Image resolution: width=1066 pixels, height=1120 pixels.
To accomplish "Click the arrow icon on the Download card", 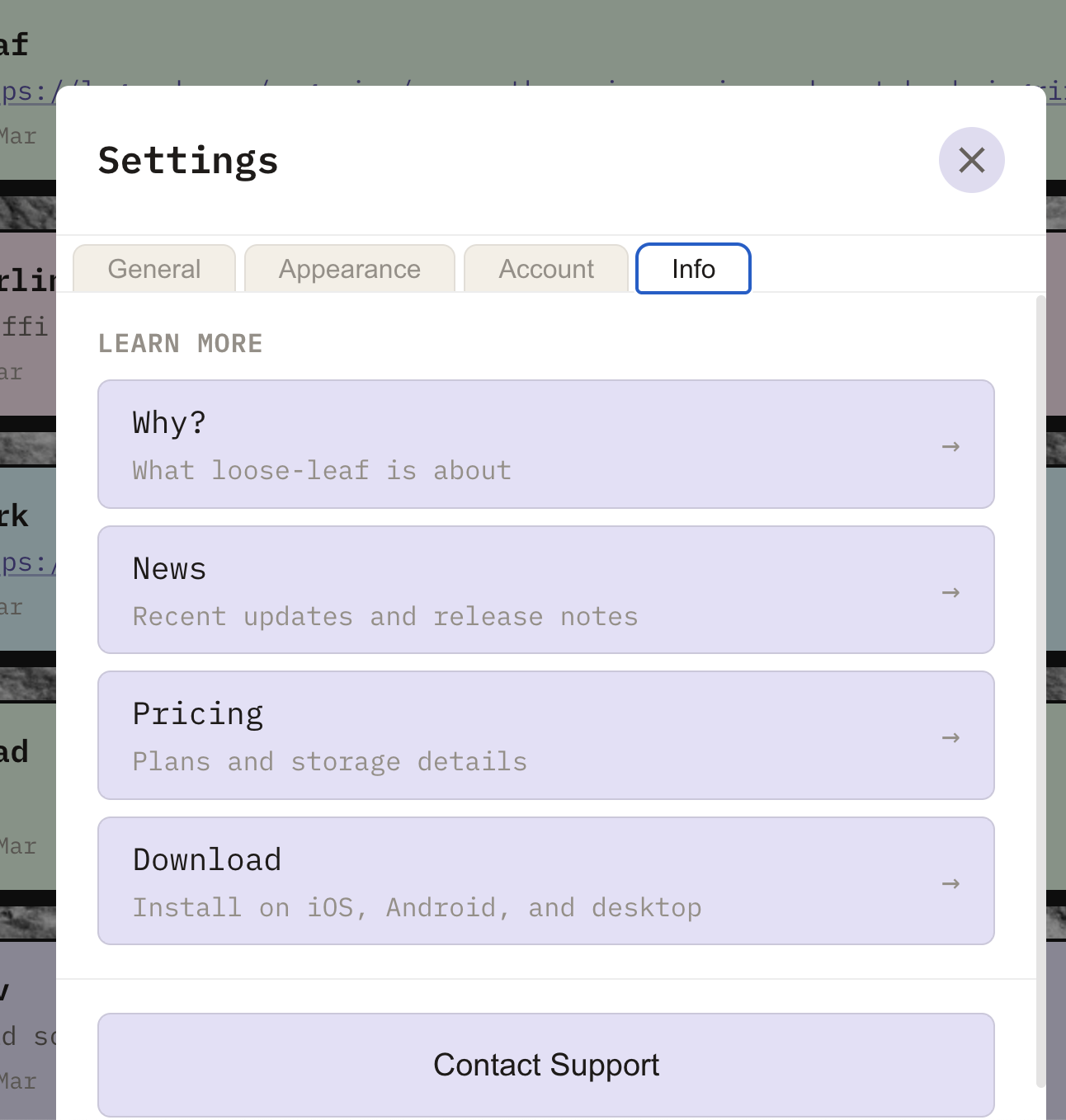I will (950, 883).
